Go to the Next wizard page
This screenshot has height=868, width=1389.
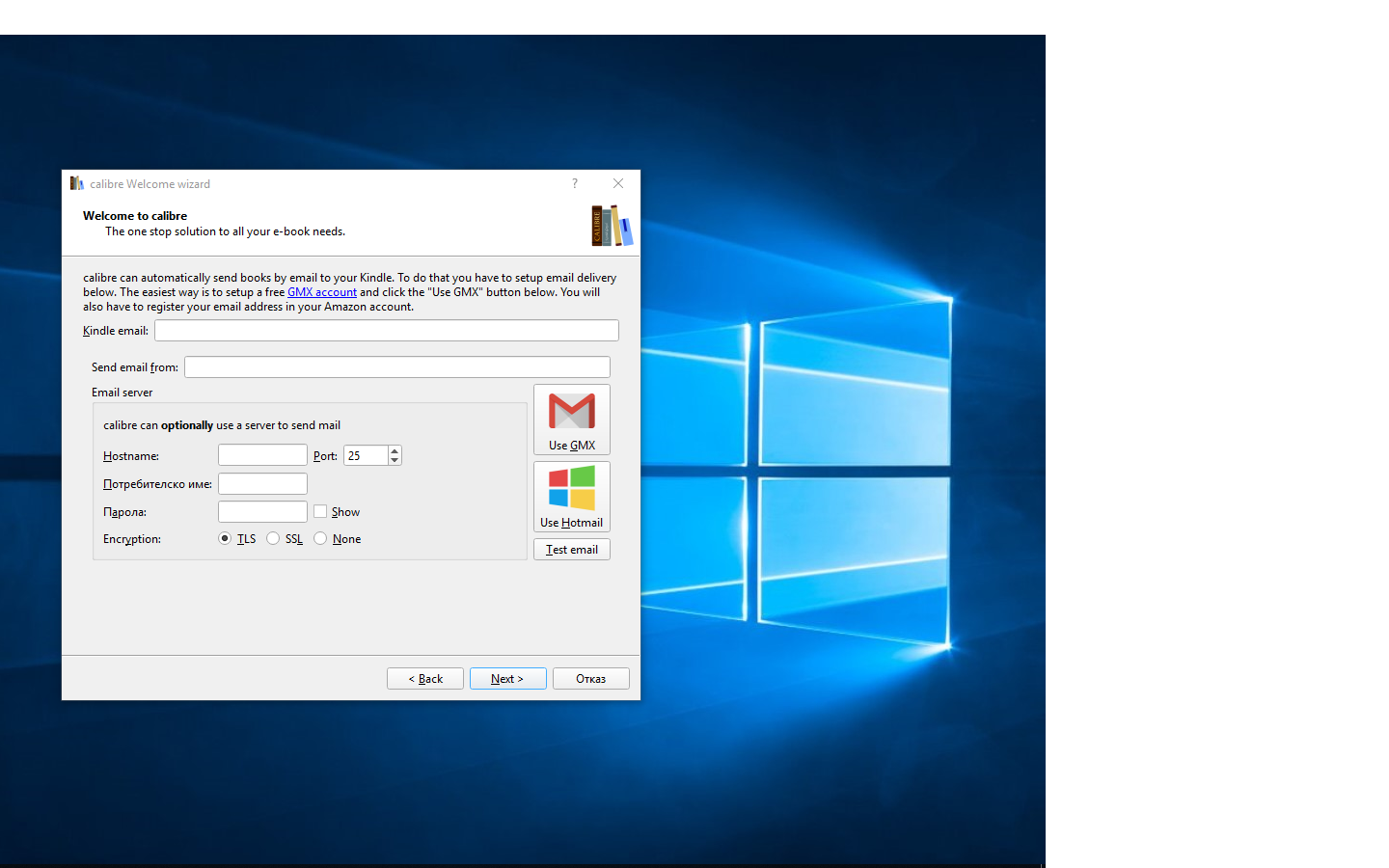click(507, 679)
